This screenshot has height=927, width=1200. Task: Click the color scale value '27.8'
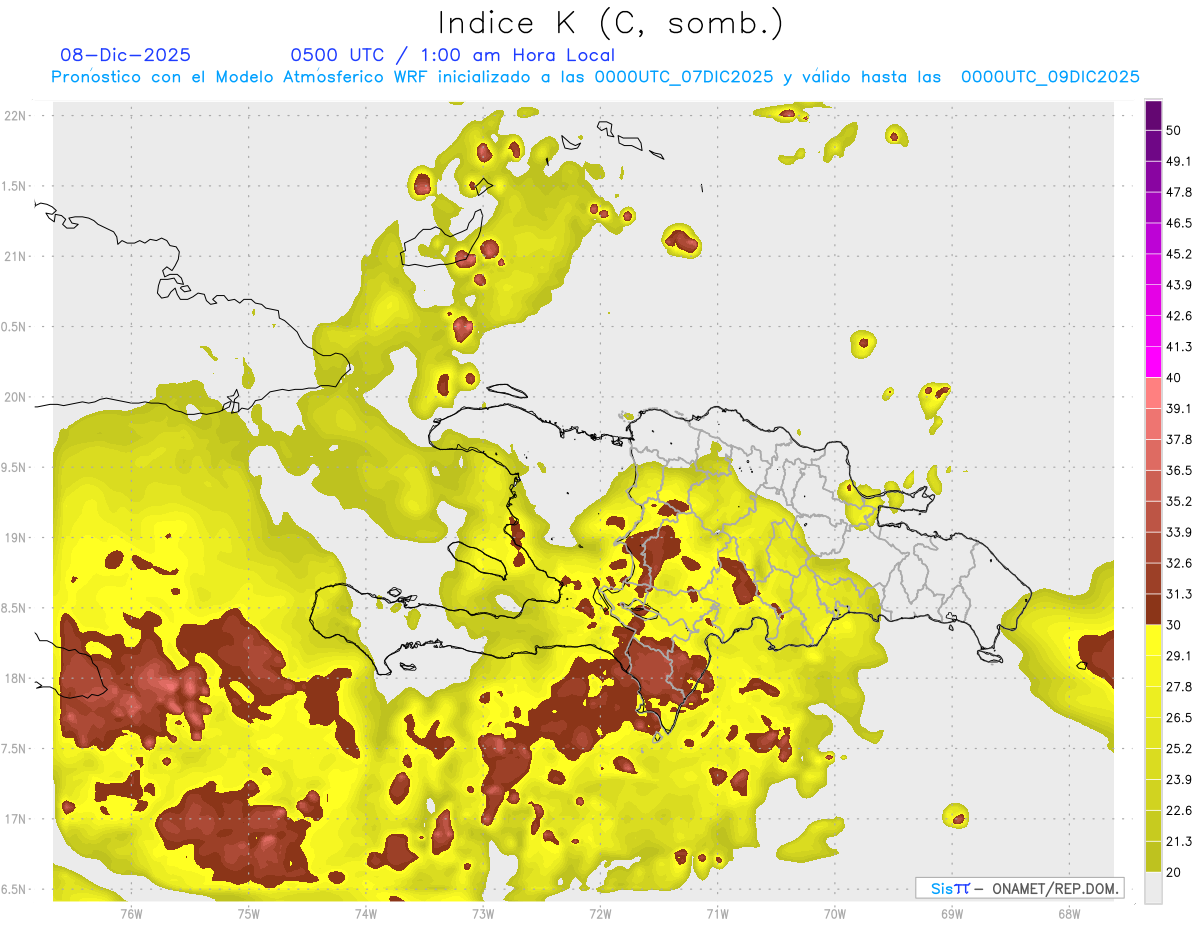click(1178, 687)
